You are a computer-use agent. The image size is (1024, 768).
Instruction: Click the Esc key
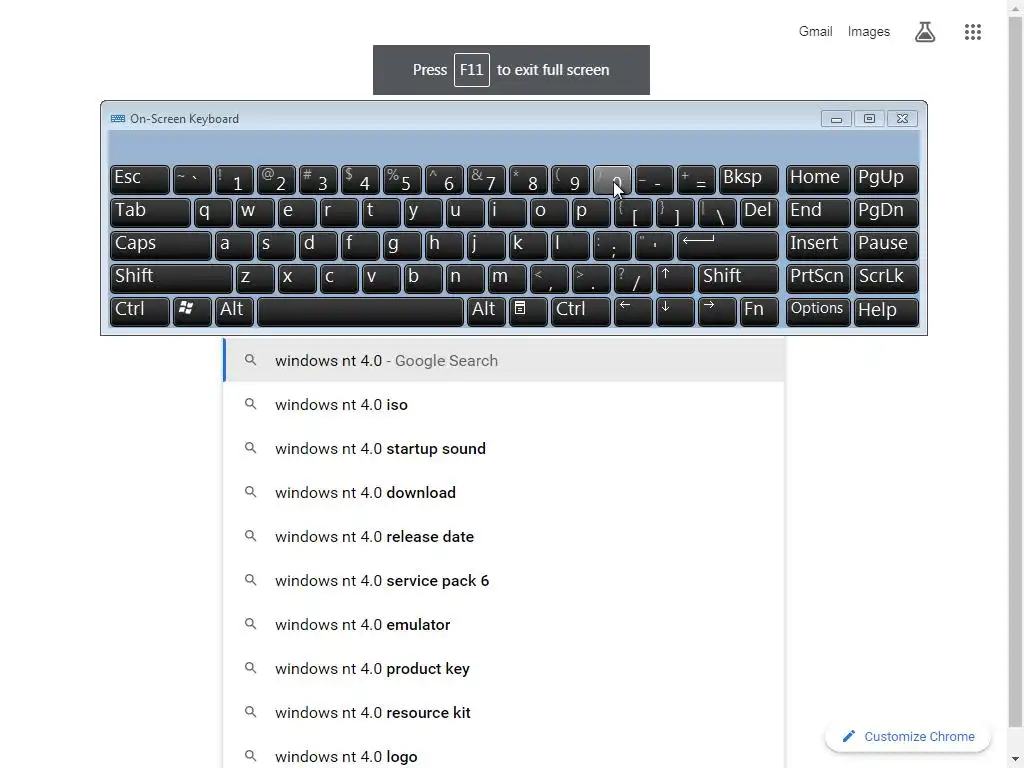tap(140, 180)
